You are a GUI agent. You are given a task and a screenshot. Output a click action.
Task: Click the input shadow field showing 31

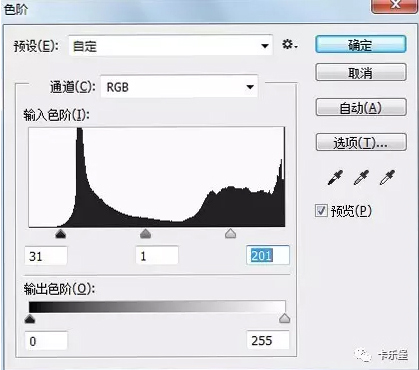pos(46,256)
